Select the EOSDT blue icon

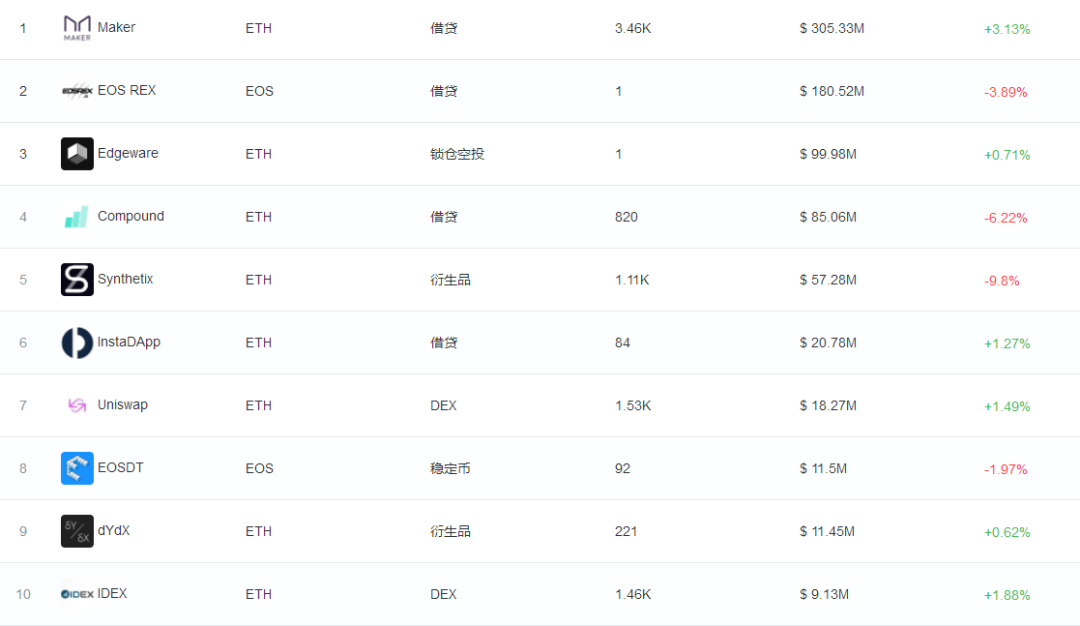(77, 468)
